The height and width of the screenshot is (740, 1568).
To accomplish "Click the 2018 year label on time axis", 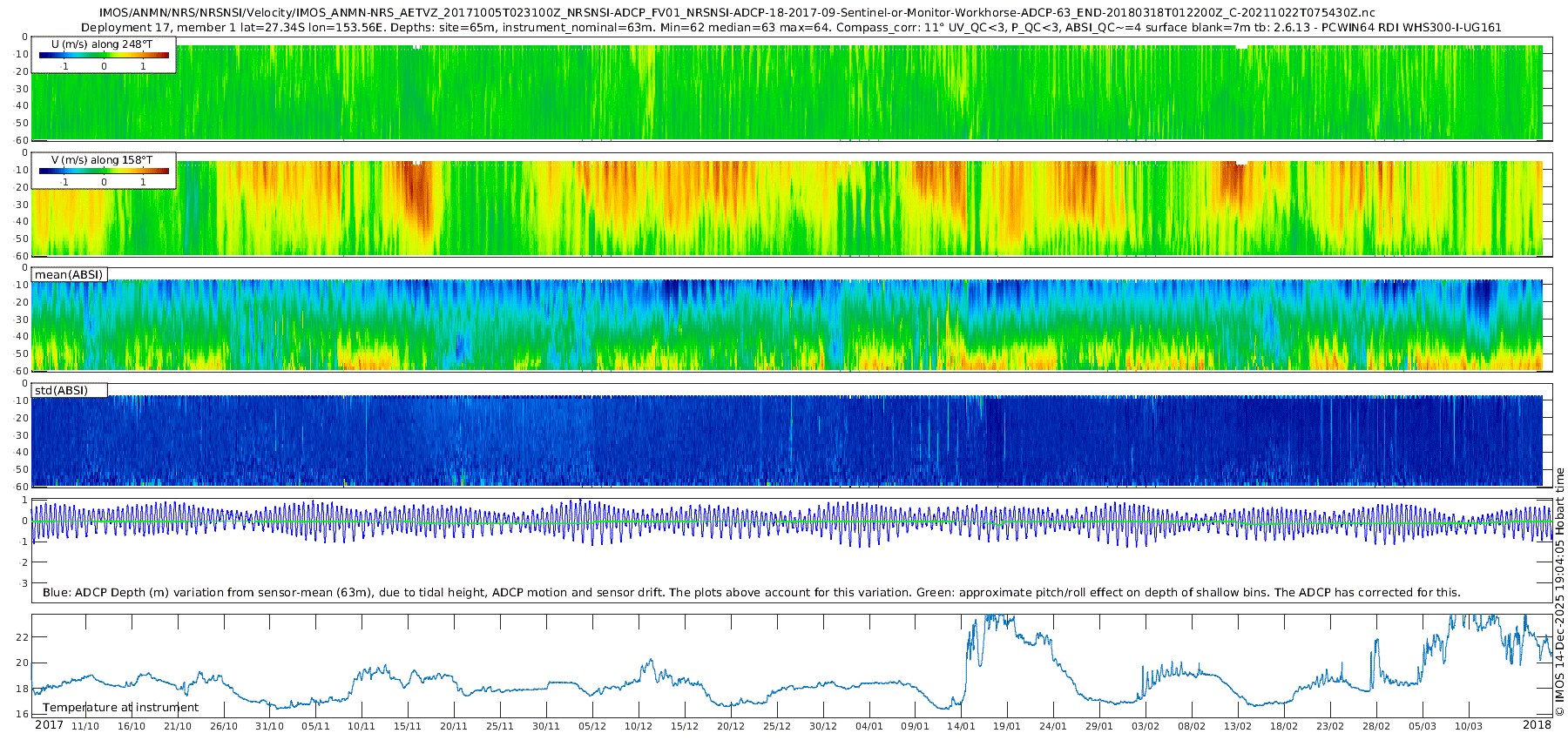I will coord(1537,724).
